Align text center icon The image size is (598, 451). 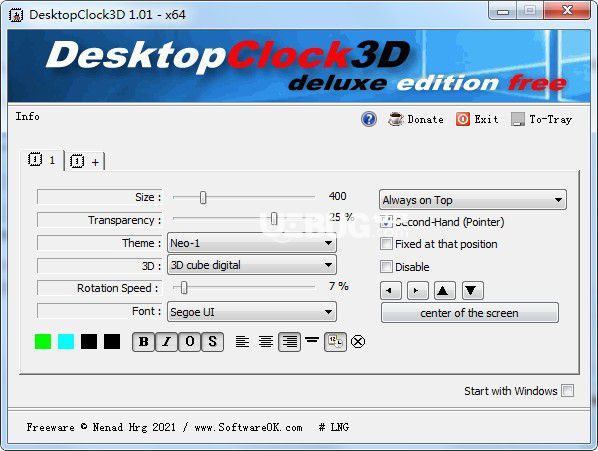tap(265, 341)
